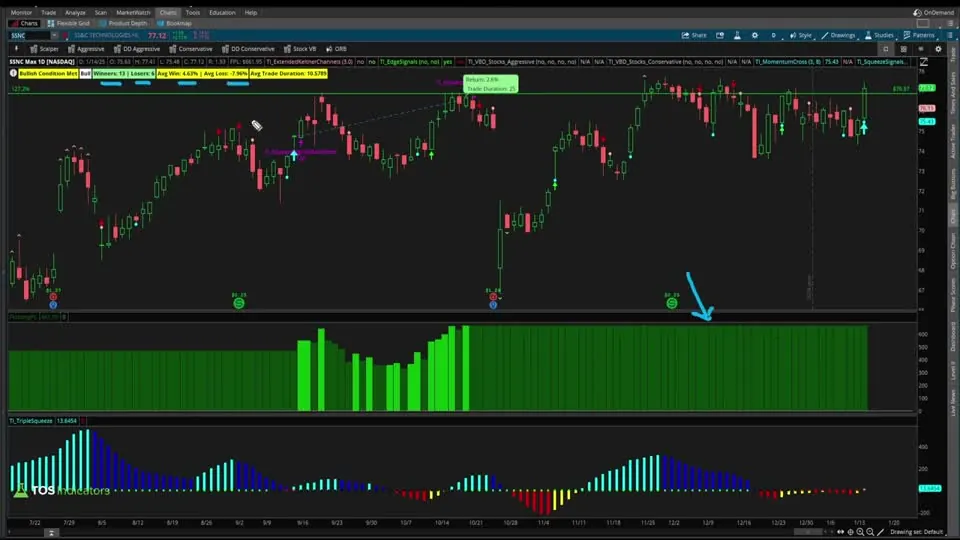
Task: Open the Drawing set: Default dropdown
Action: pyautogui.click(x=917, y=532)
